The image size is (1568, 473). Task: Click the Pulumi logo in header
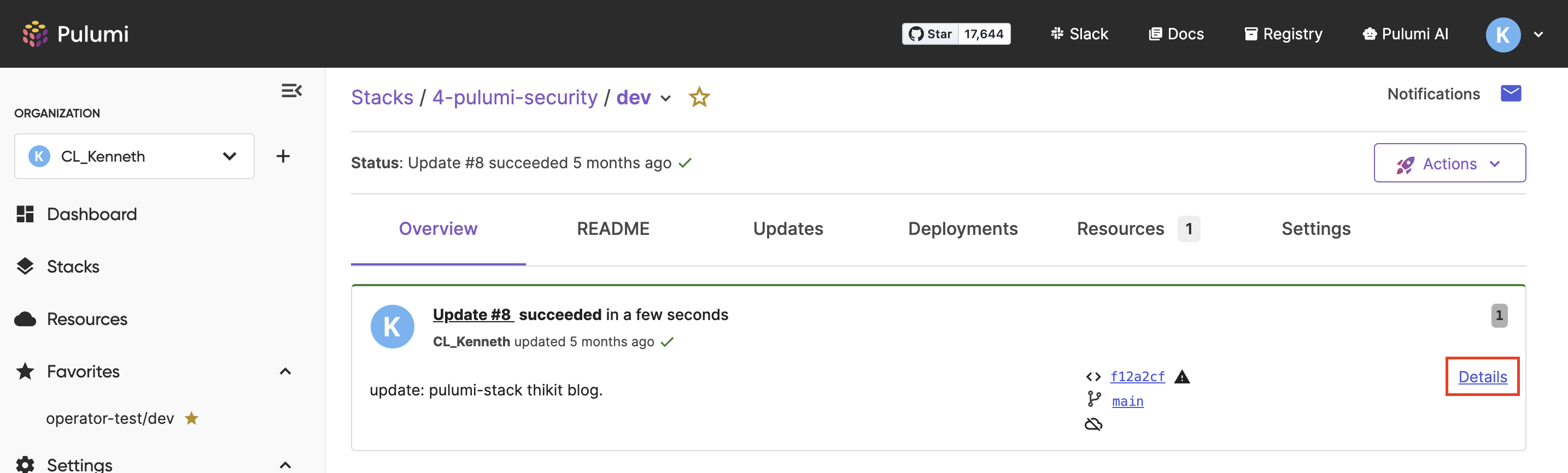[75, 34]
